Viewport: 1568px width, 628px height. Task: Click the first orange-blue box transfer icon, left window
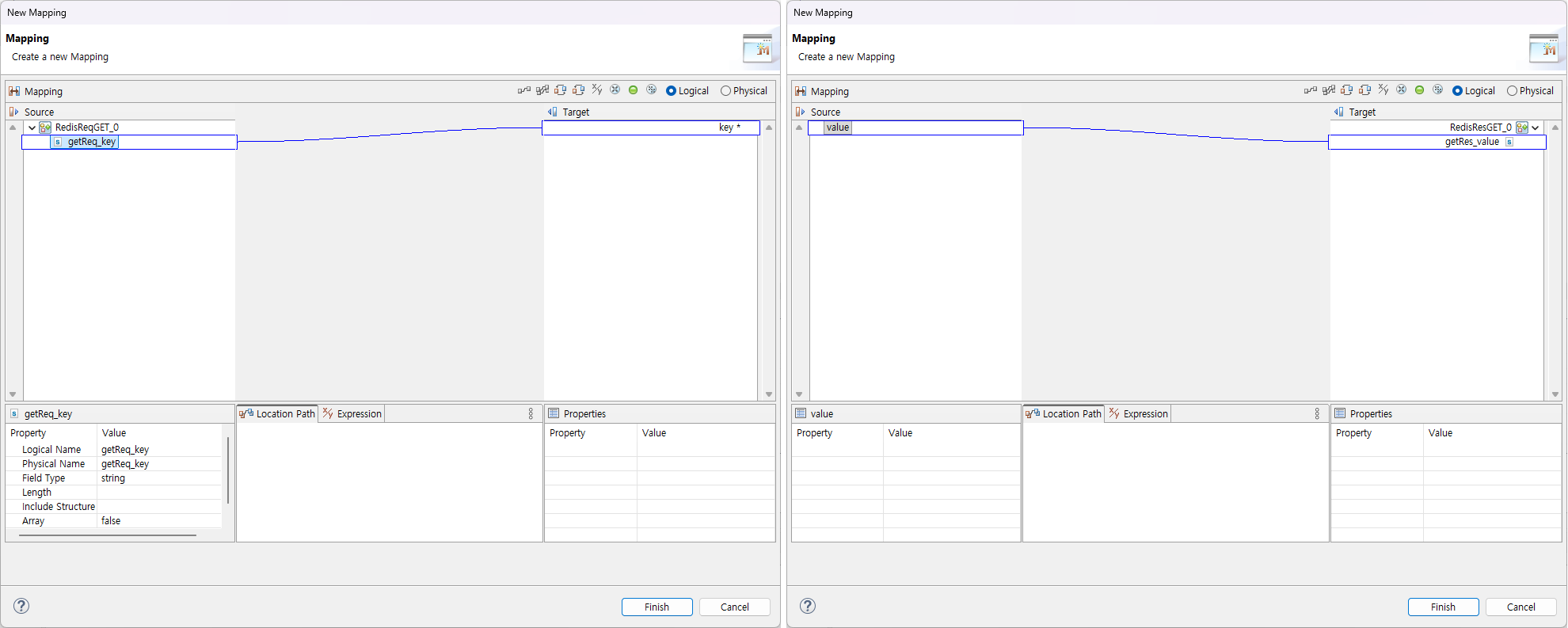561,90
